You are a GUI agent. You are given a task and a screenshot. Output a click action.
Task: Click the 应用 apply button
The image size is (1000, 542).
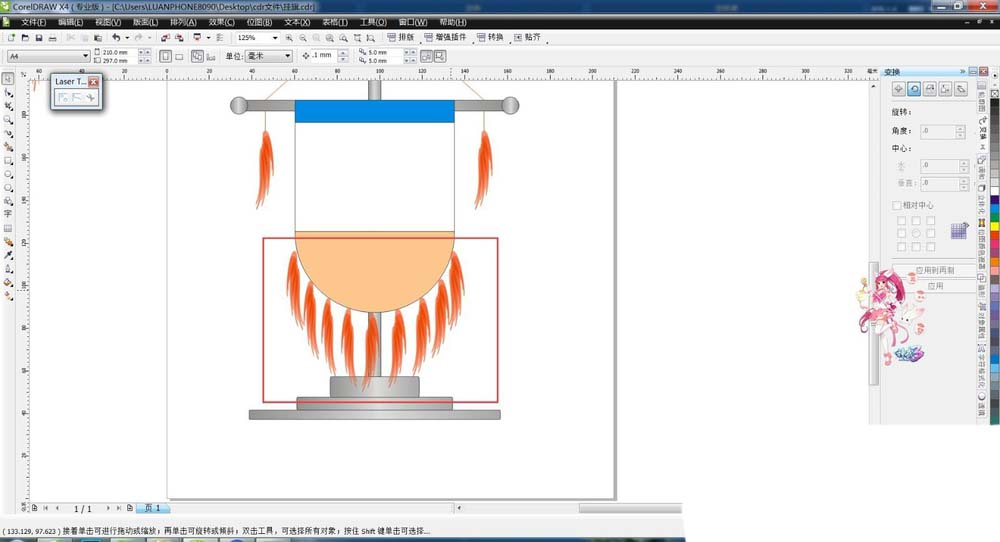[935, 286]
